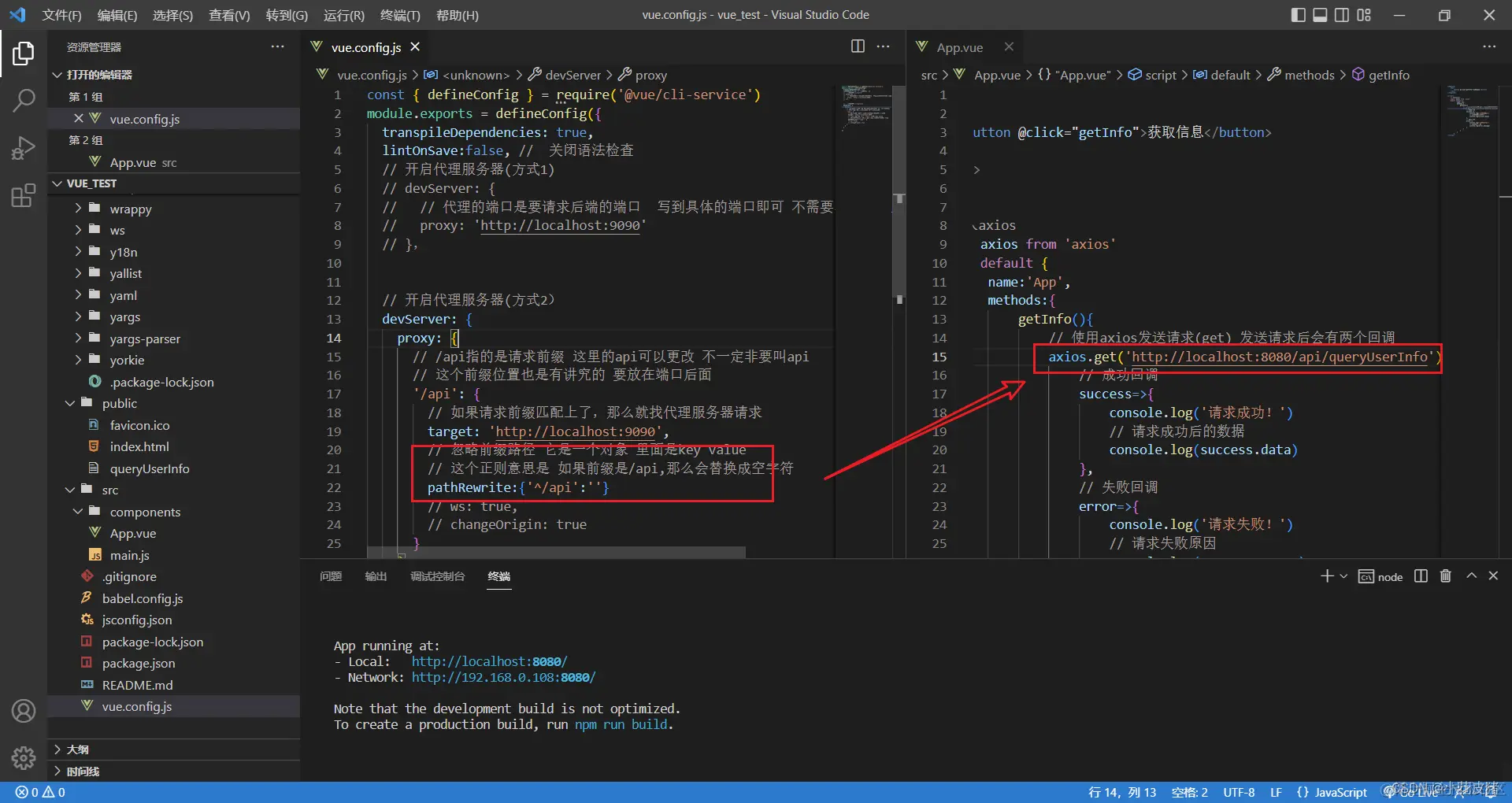
Task: Expand the wrappy folder
Action: pos(131,209)
